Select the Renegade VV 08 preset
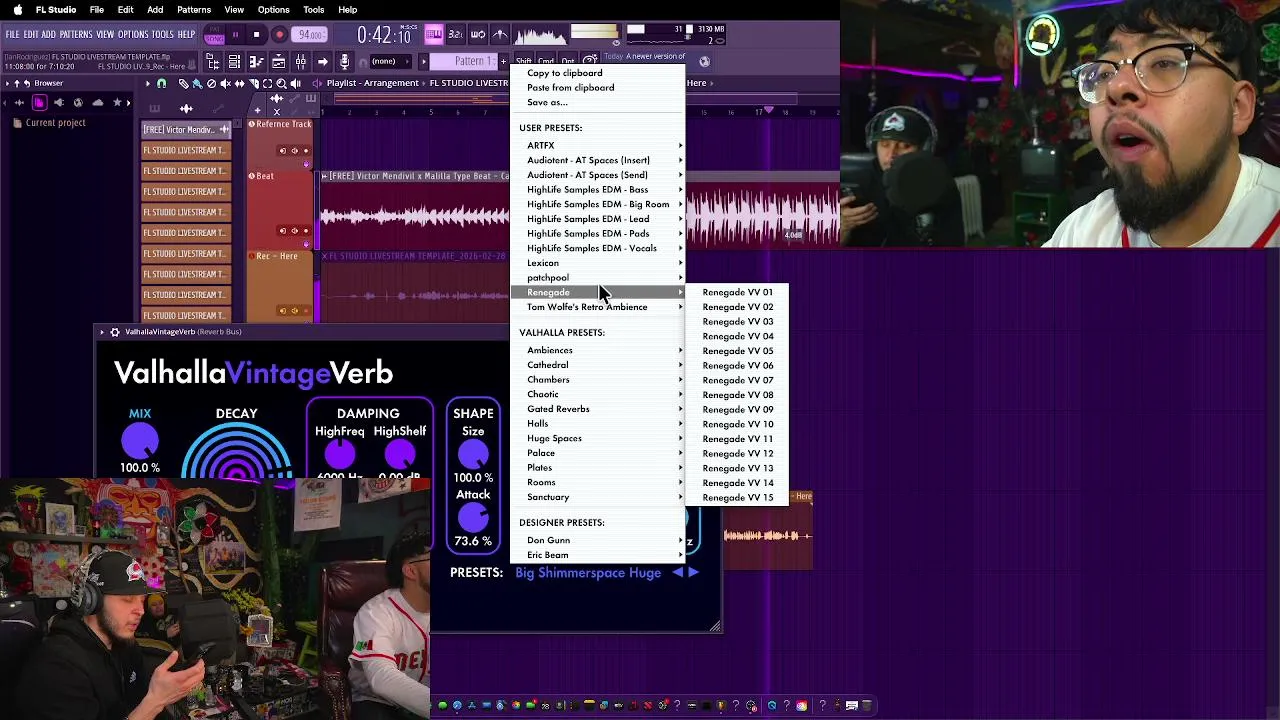The image size is (1280, 720). [738, 395]
